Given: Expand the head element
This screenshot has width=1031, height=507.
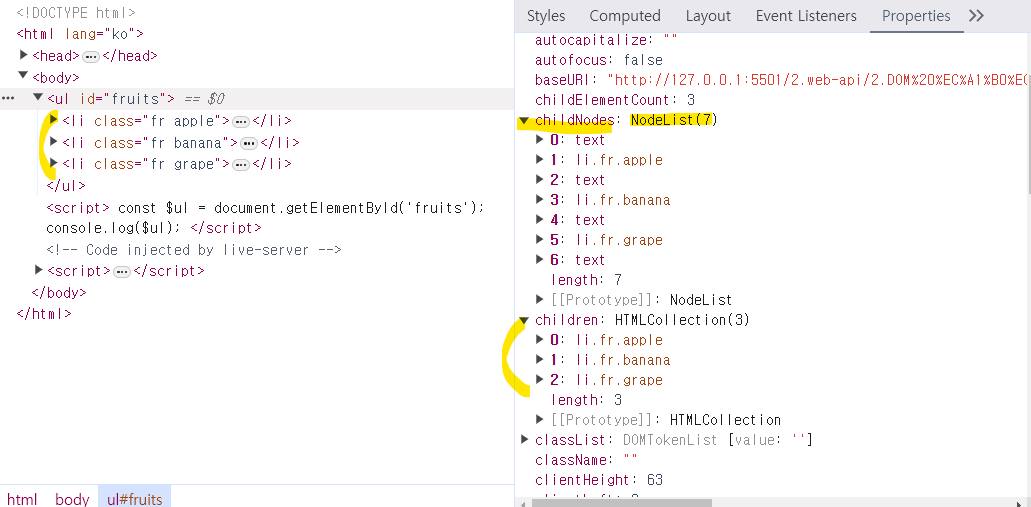Looking at the screenshot, I should (25, 55).
